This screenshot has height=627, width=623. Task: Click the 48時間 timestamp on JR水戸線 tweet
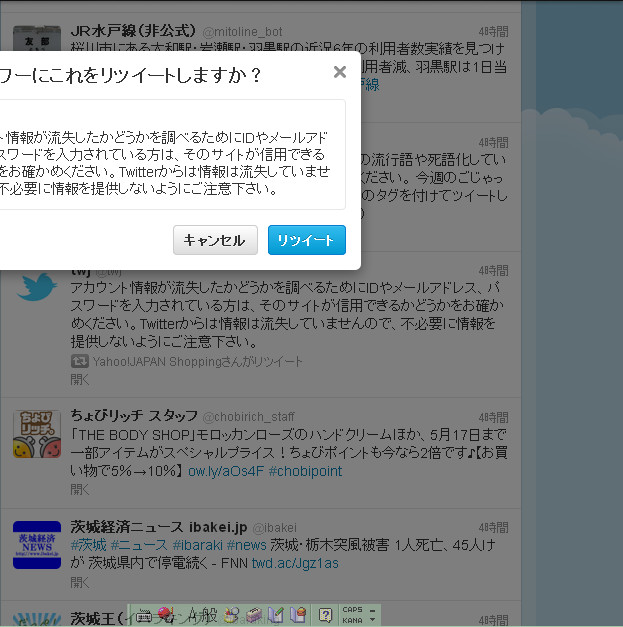pyautogui.click(x=493, y=32)
